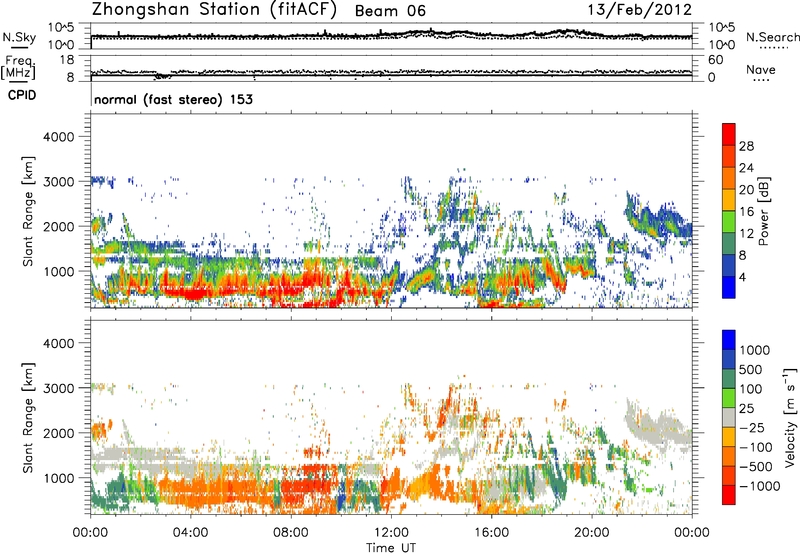Viewport: 800px width, 554px height.
Task: Select the 3000 km tick of power panel
Action: point(58,182)
